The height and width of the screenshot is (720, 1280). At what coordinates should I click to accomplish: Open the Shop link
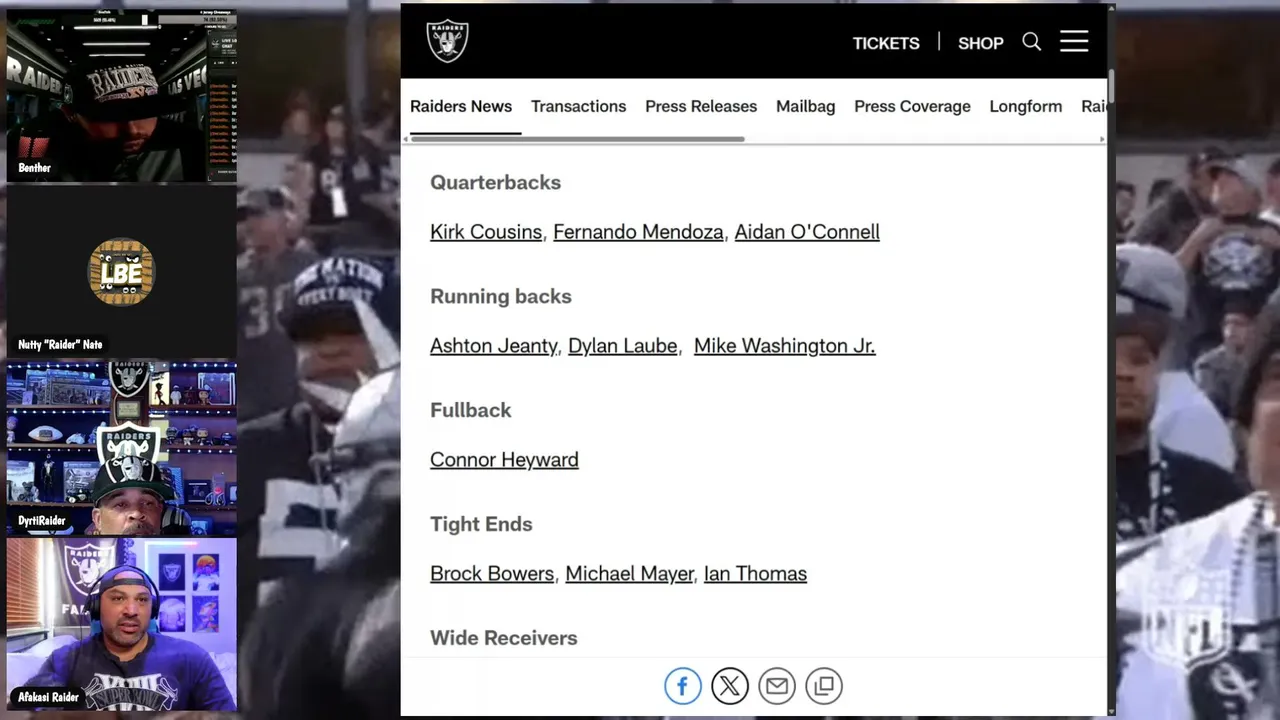tap(981, 43)
